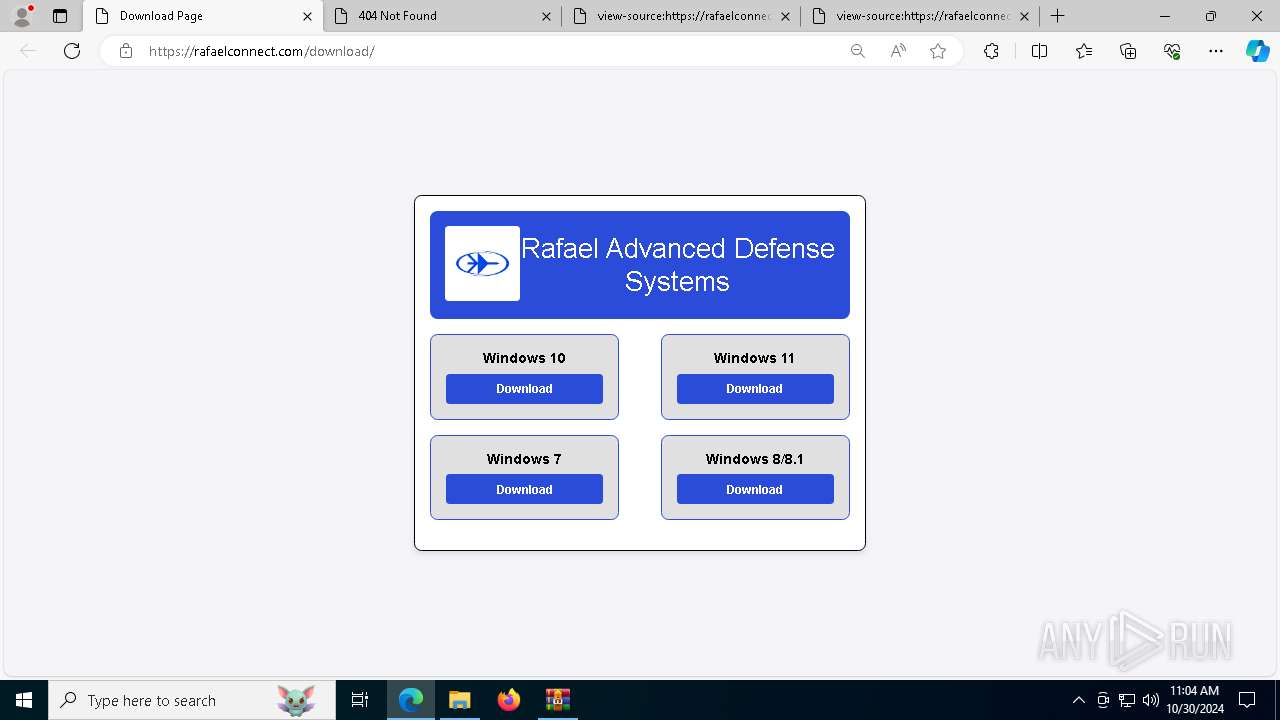Open the tab actions menu icon
Screen dimensions: 1280x720
tap(60, 16)
